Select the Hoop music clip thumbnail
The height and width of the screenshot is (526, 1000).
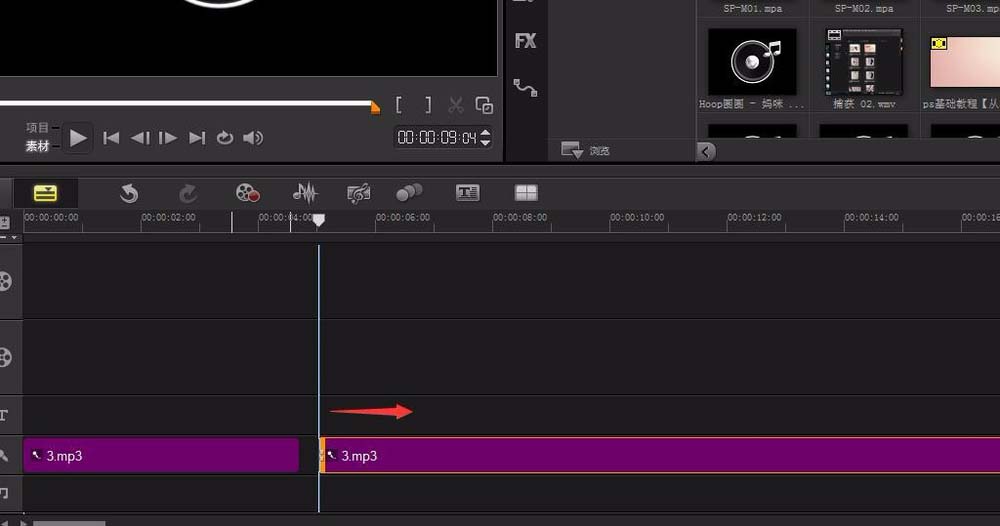[752, 62]
